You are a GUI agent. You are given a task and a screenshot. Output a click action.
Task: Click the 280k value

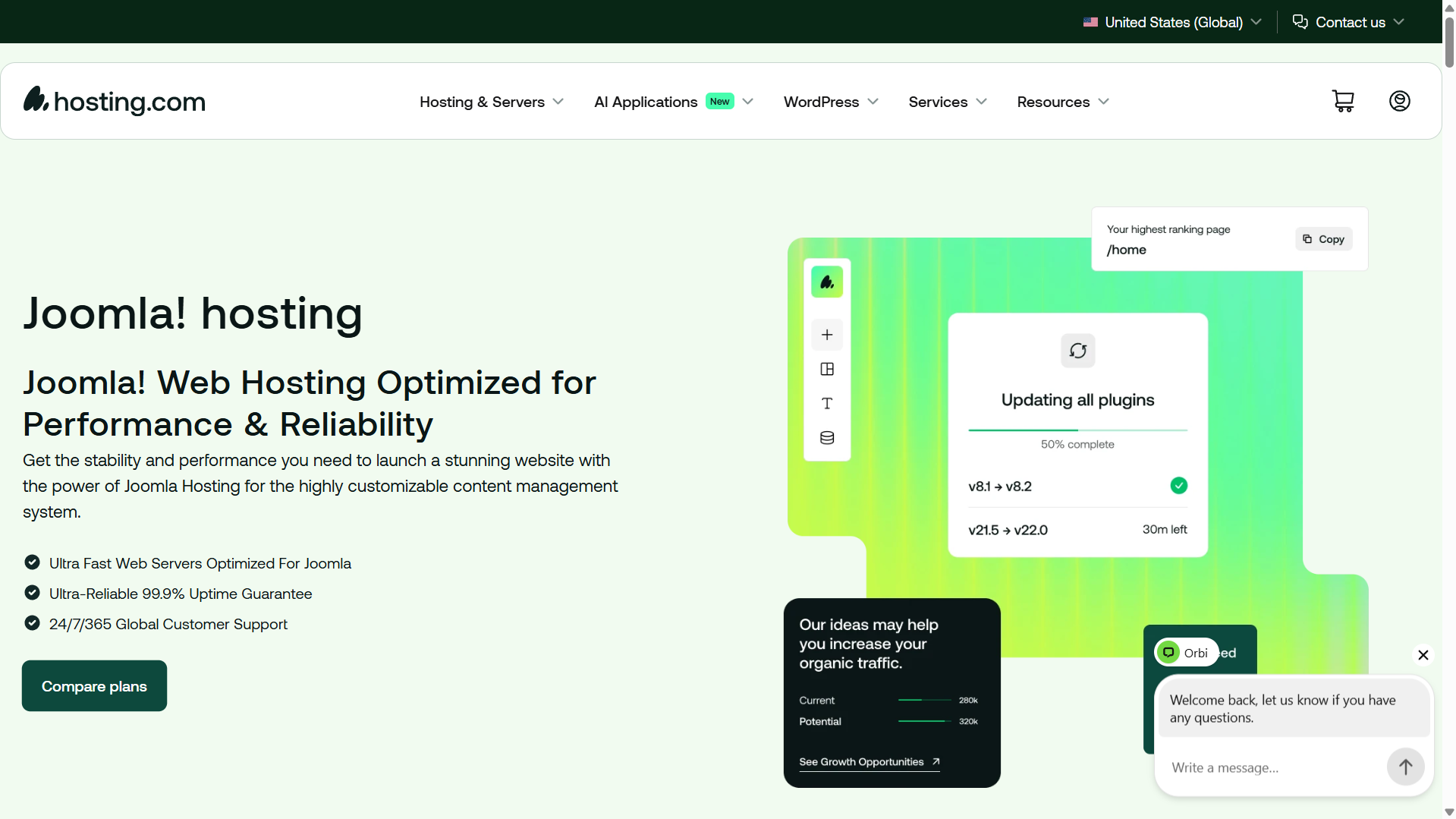pos(968,700)
